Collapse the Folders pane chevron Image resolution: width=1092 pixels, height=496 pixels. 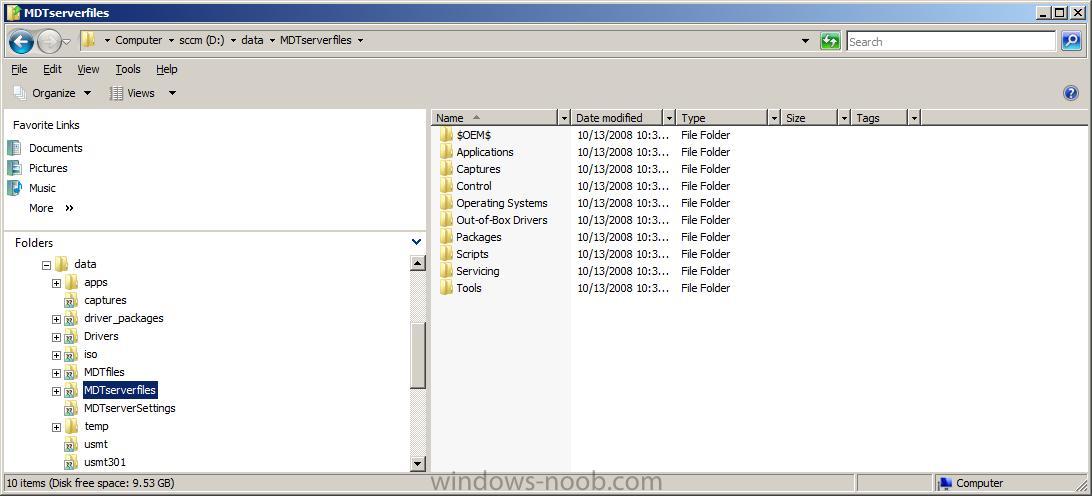point(416,242)
